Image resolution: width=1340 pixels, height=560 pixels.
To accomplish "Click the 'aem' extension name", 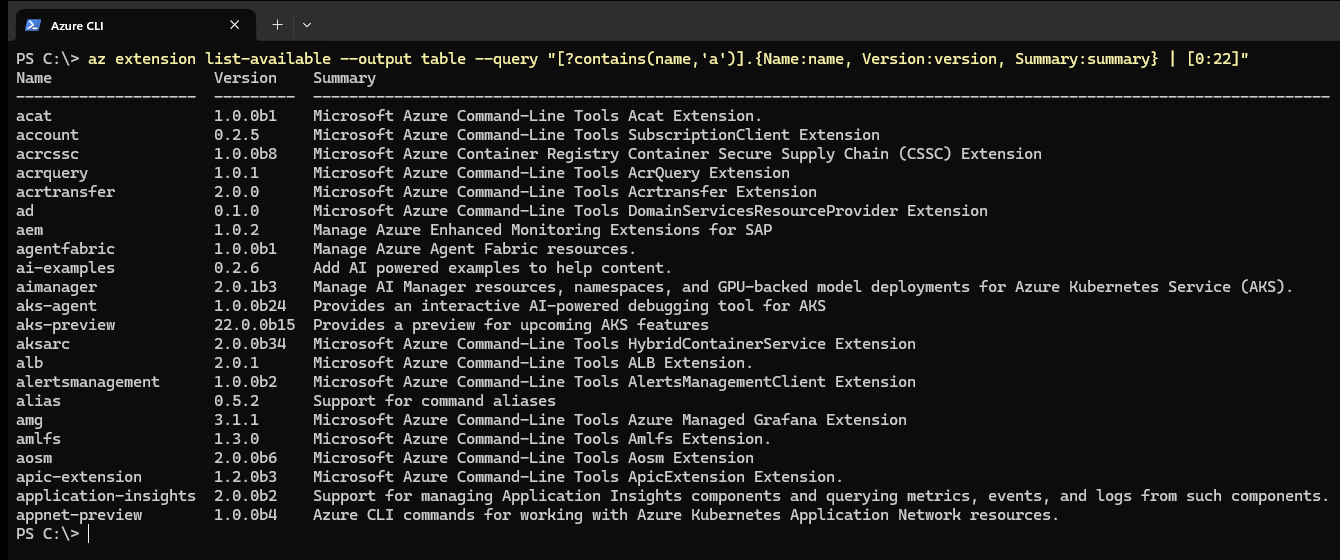I will click(x=29, y=230).
